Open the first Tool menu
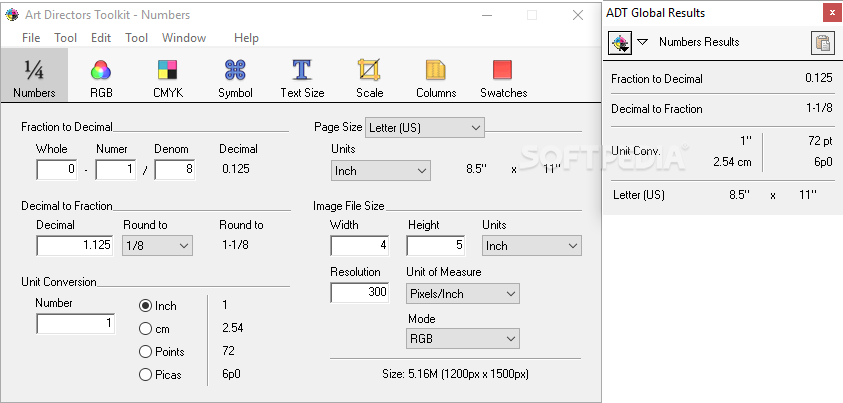Screen dimensions: 843x403 [x=65, y=38]
